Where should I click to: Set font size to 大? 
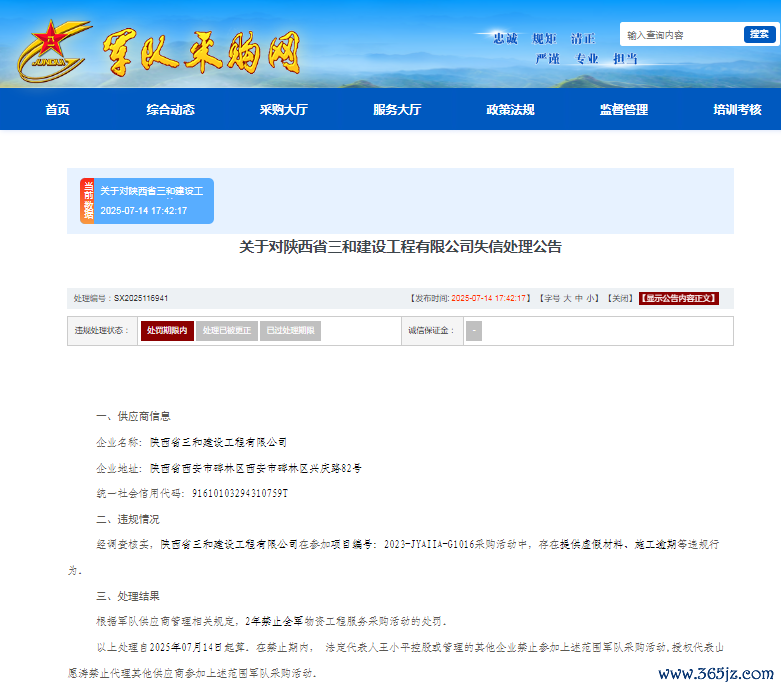567,298
